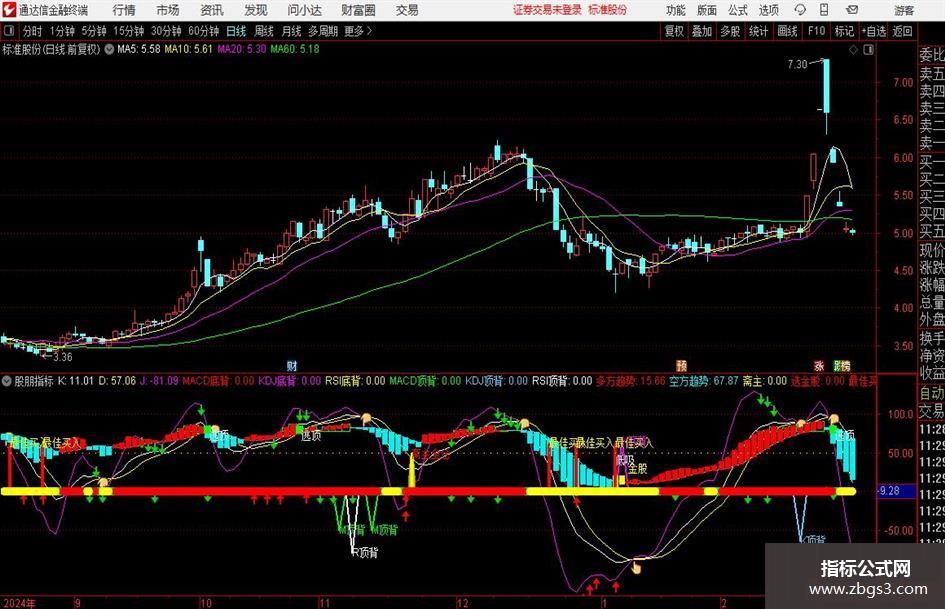Image resolution: width=945 pixels, height=609 pixels.
Task: Open F10 company info
Action: [x=817, y=31]
